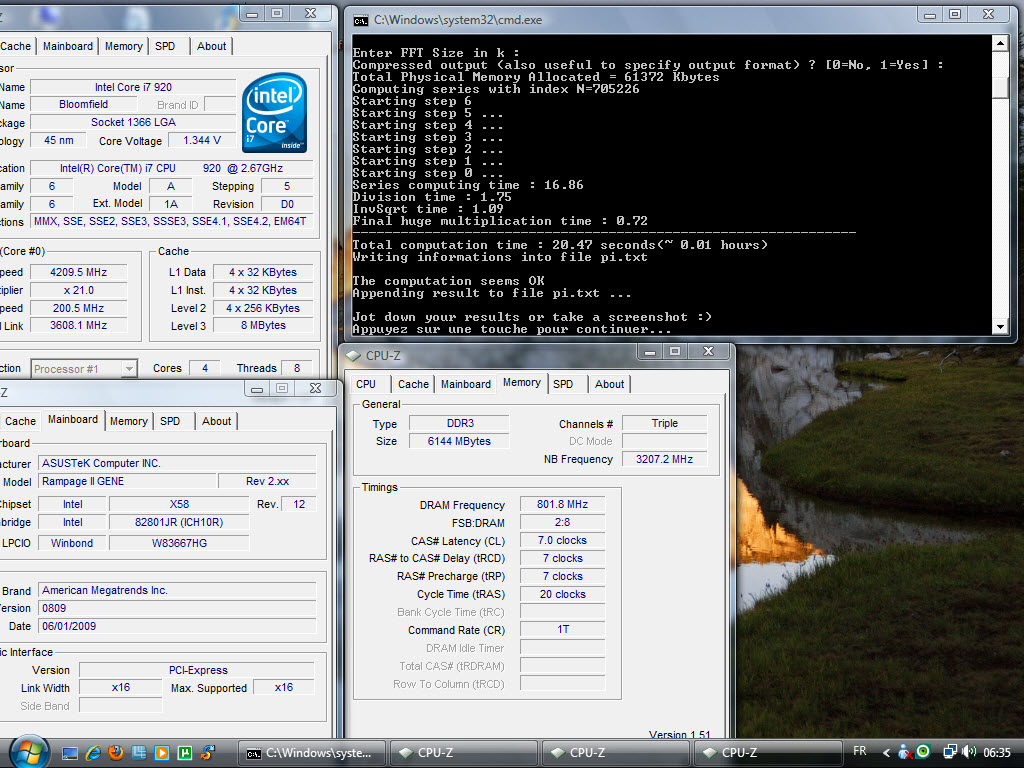Click the FSB:DRAM ratio value 2:8
The width and height of the screenshot is (1024, 768).
pyautogui.click(x=562, y=522)
